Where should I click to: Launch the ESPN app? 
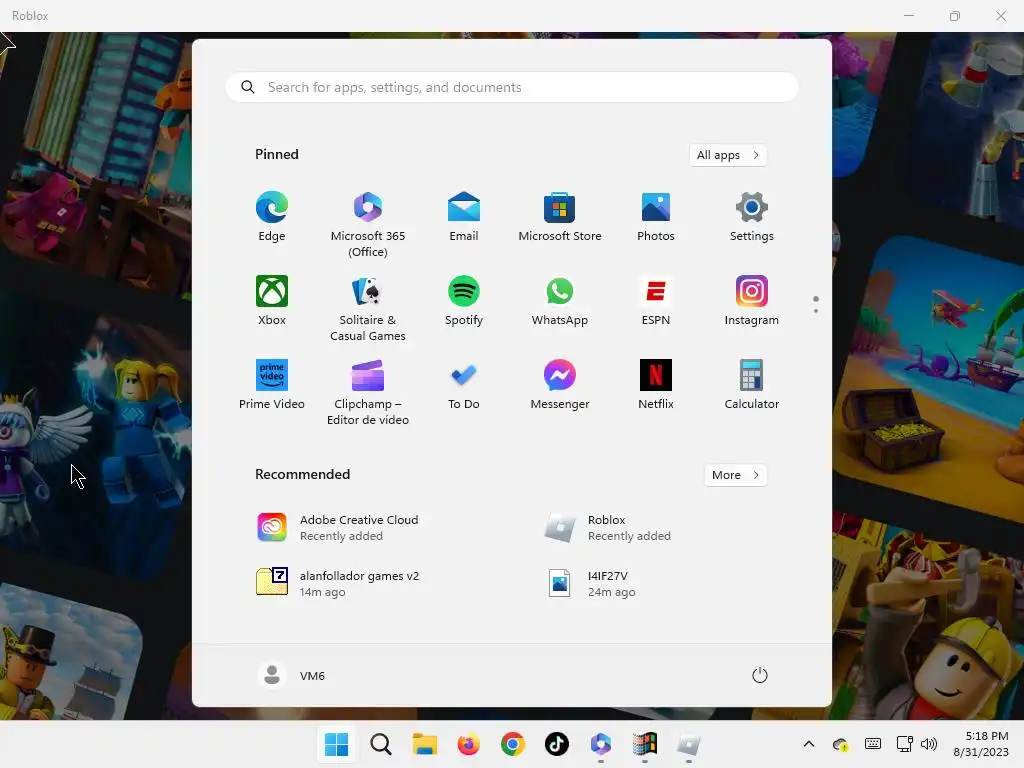point(656,301)
